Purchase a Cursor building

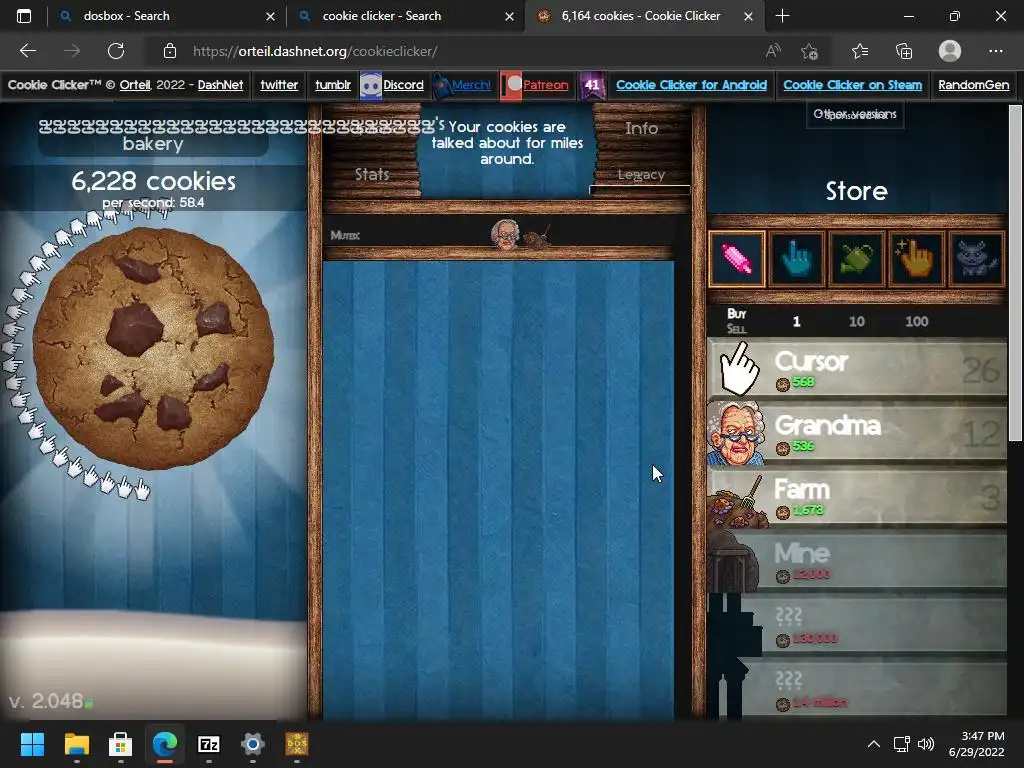click(857, 369)
